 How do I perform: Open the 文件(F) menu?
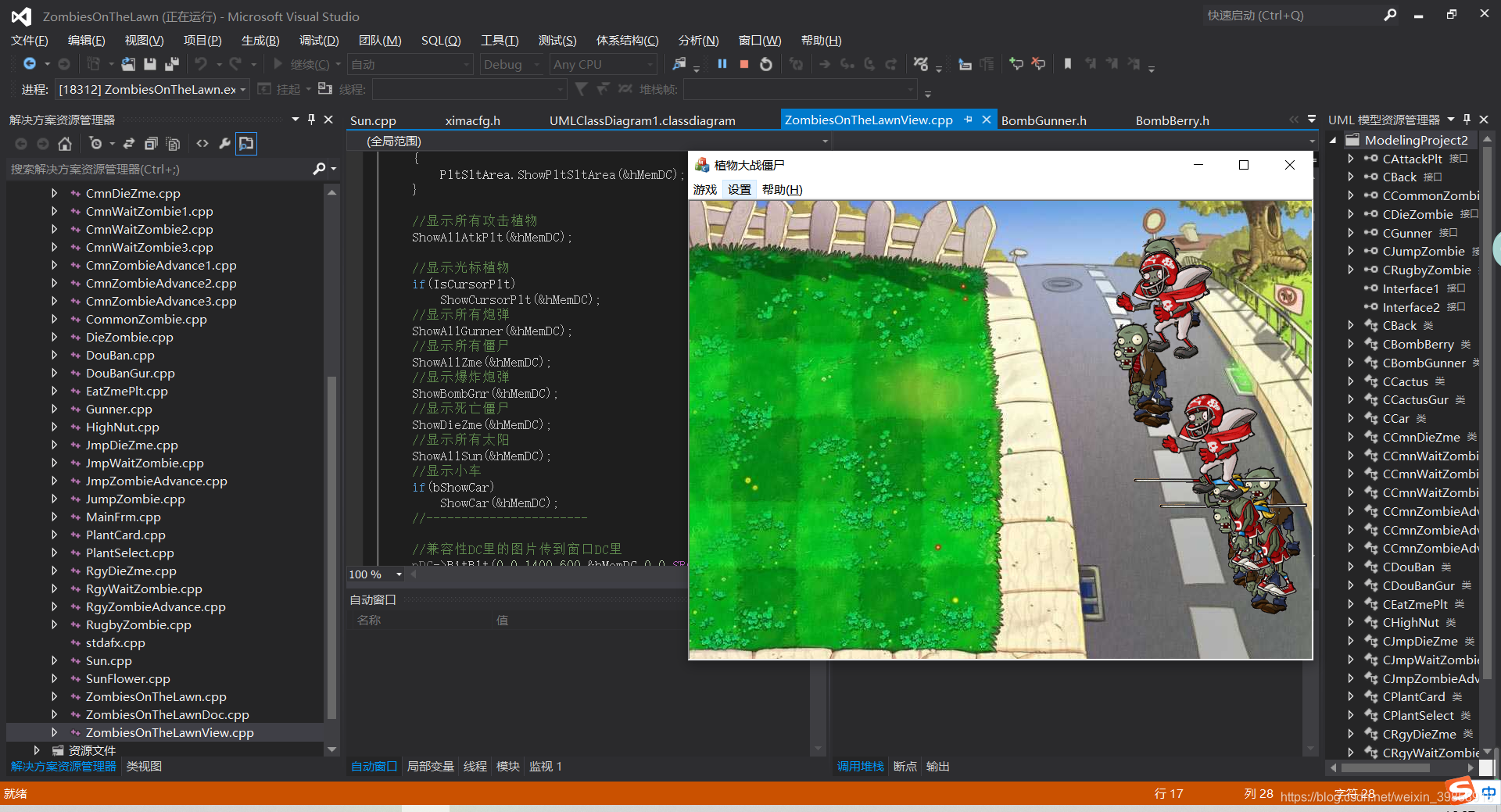[29, 41]
